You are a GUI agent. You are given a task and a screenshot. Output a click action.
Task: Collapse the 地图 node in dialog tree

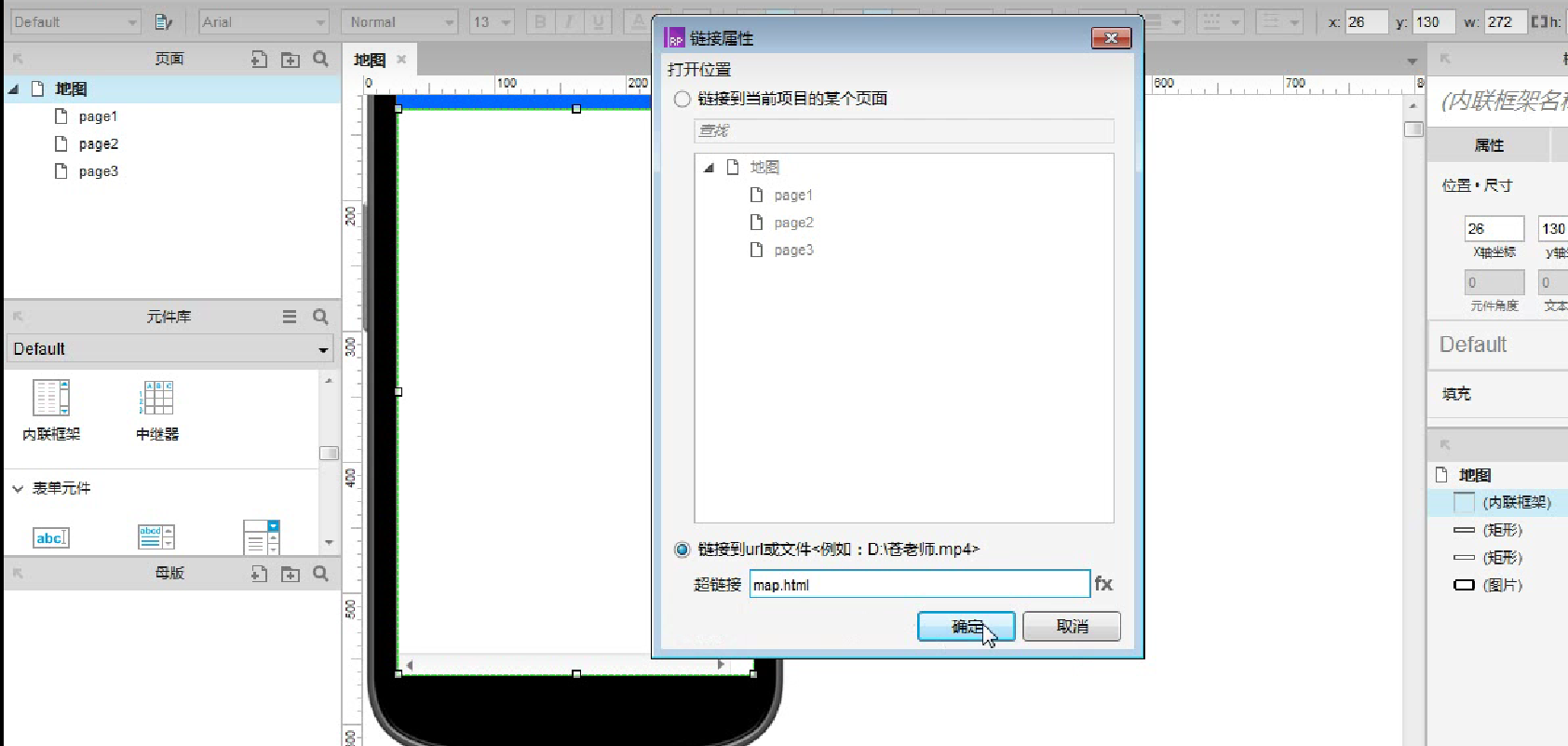tap(709, 168)
